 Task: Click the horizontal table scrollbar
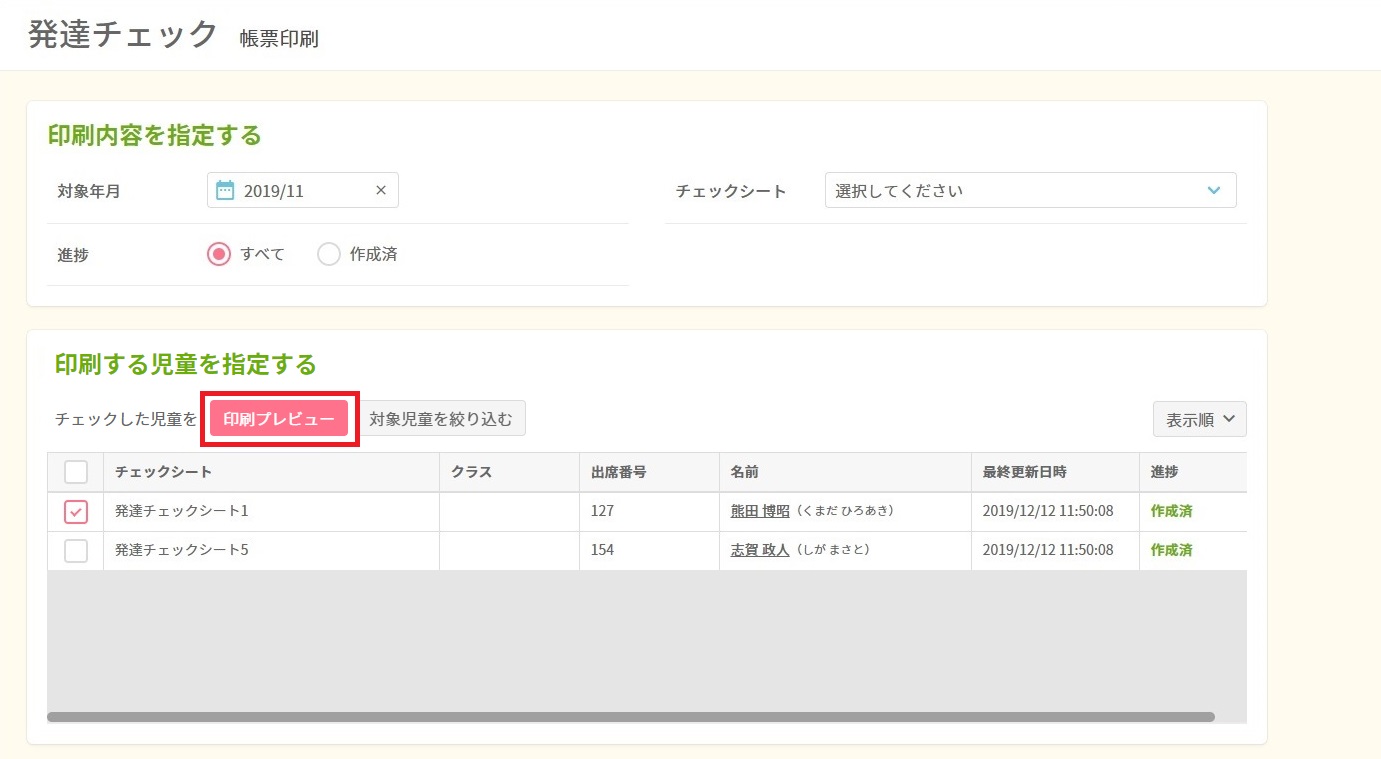[631, 717]
